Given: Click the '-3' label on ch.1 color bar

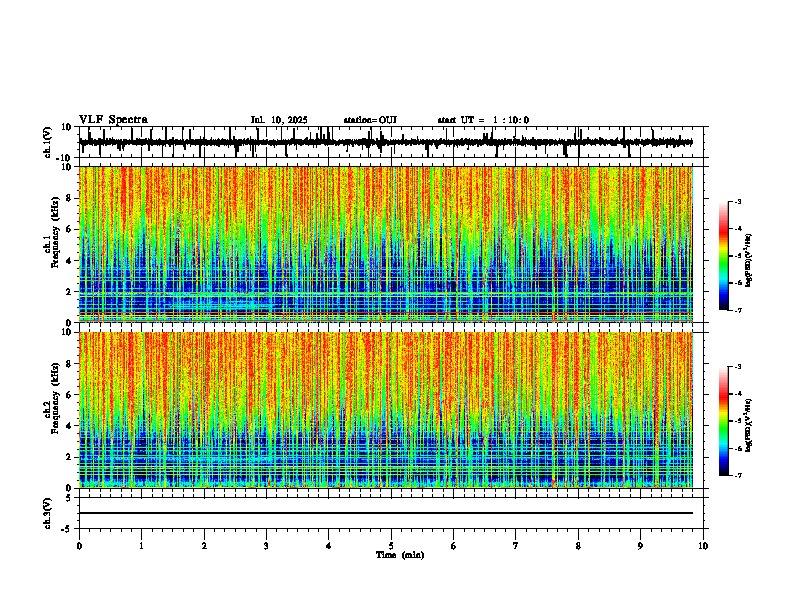Looking at the screenshot, I should 737,202.
